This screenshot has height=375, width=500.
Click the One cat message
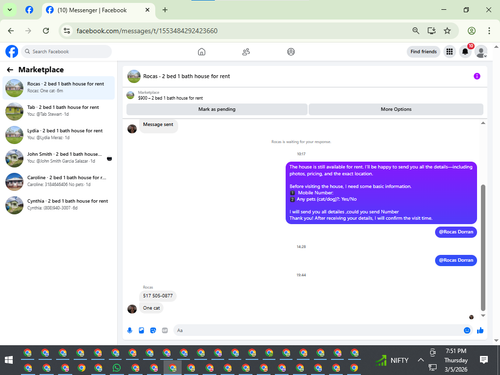point(151,308)
